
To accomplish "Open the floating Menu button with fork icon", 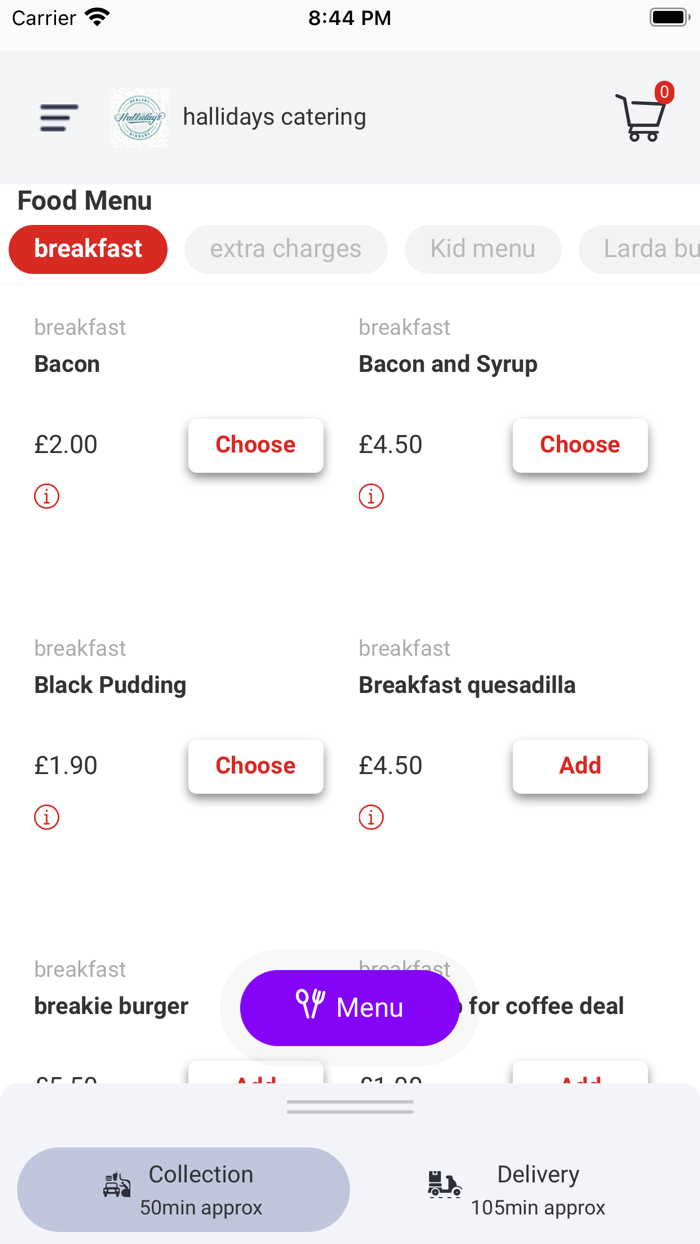I will [349, 1008].
